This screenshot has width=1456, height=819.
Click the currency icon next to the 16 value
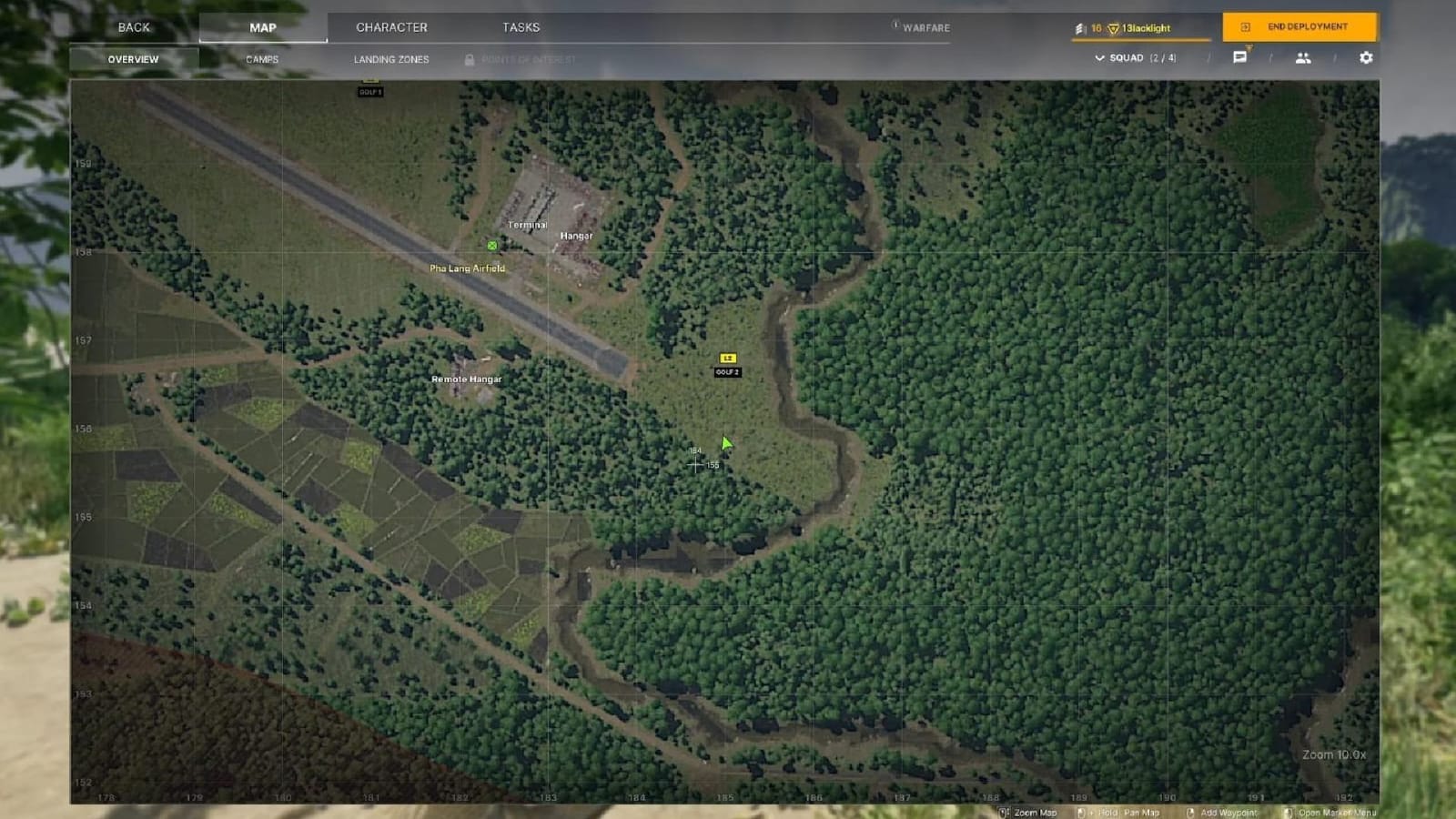(x=1080, y=27)
